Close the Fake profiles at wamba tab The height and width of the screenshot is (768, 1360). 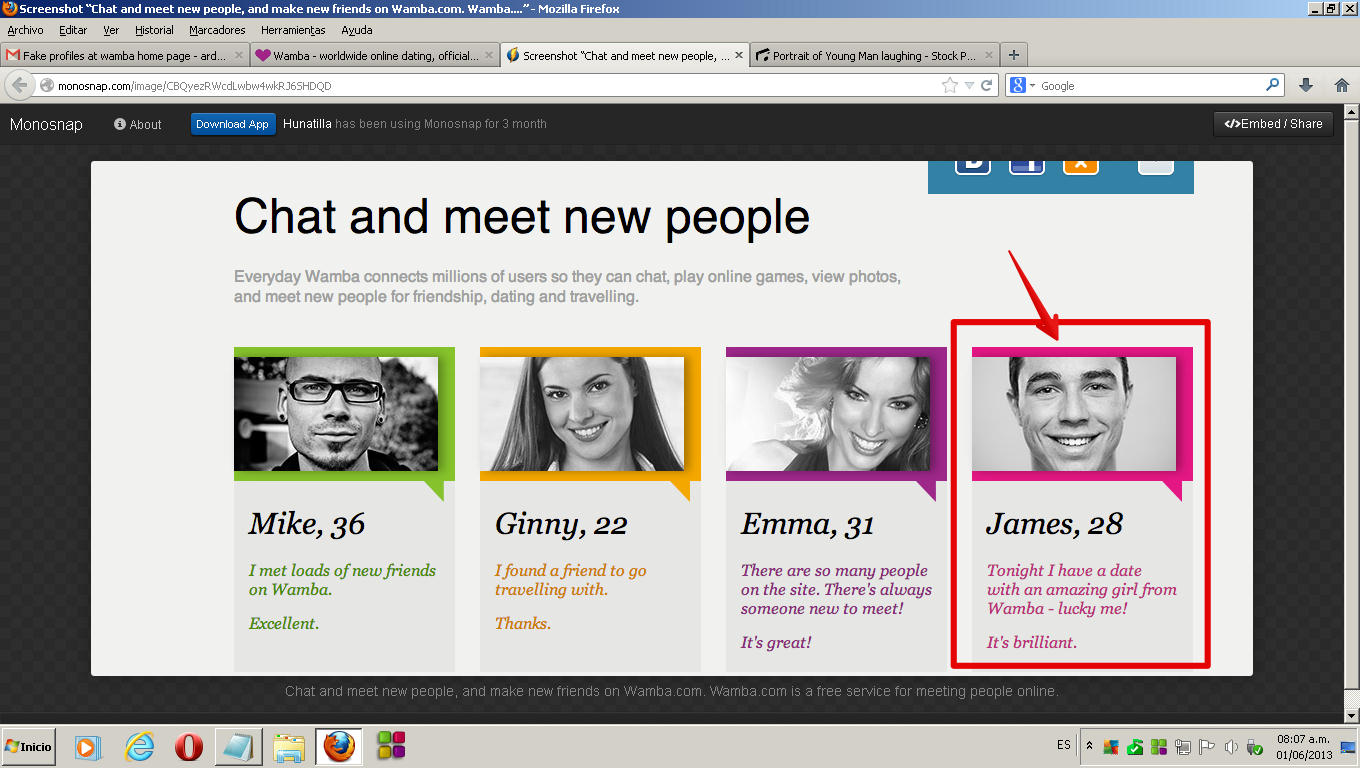point(239,56)
